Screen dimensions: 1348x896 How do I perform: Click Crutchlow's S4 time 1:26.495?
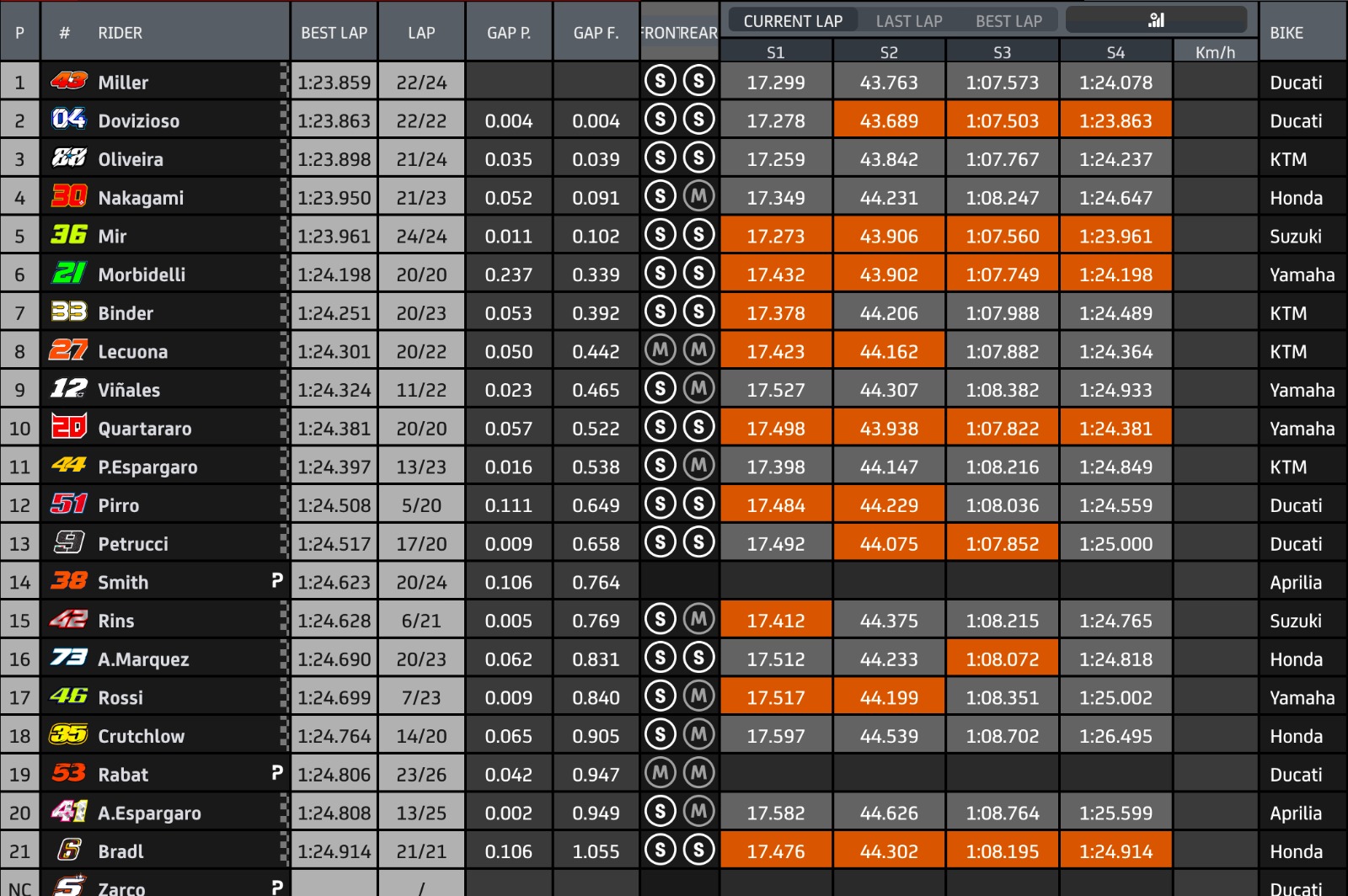tap(1115, 736)
